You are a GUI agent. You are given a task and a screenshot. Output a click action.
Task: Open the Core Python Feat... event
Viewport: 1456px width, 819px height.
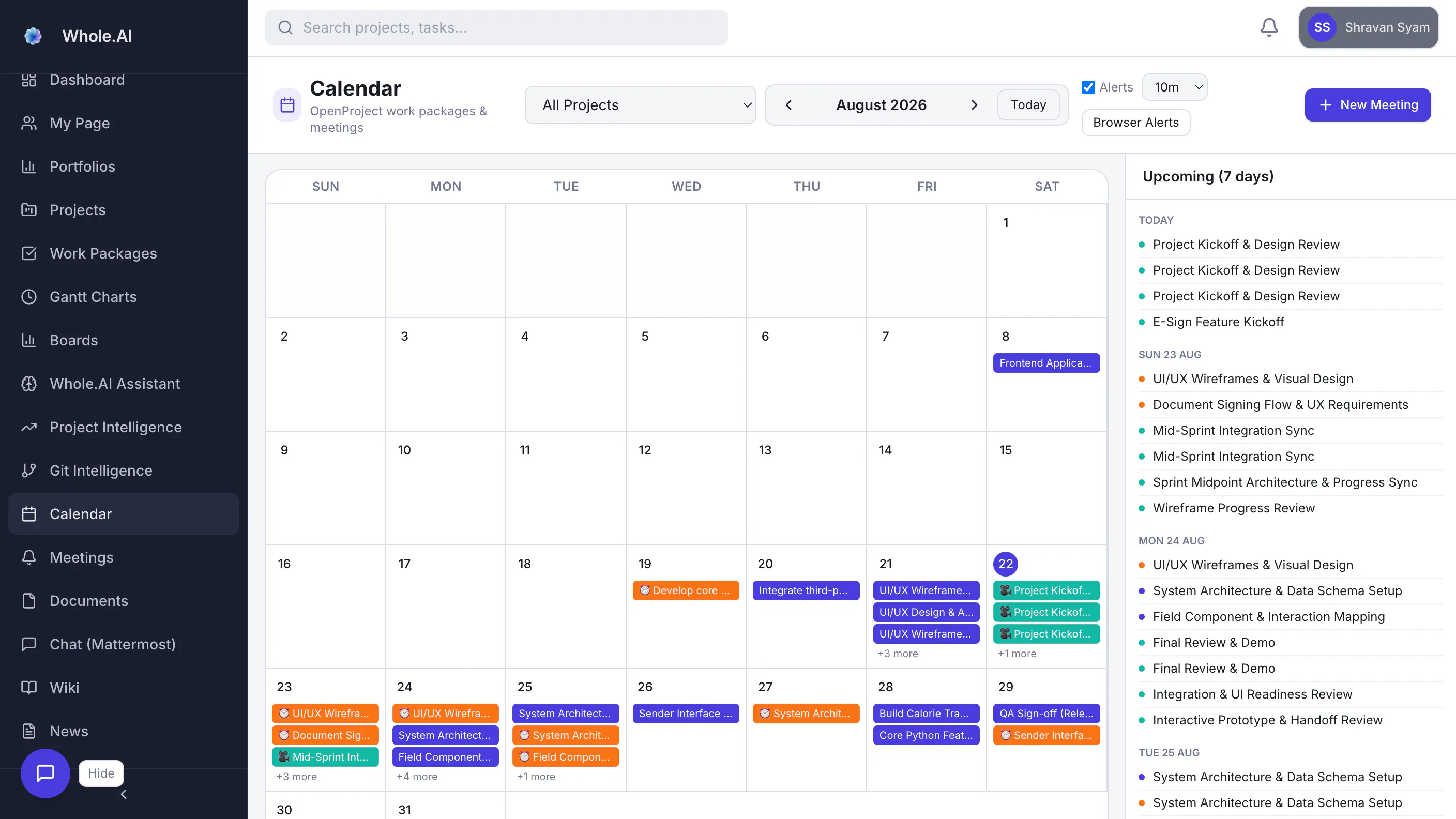927,735
